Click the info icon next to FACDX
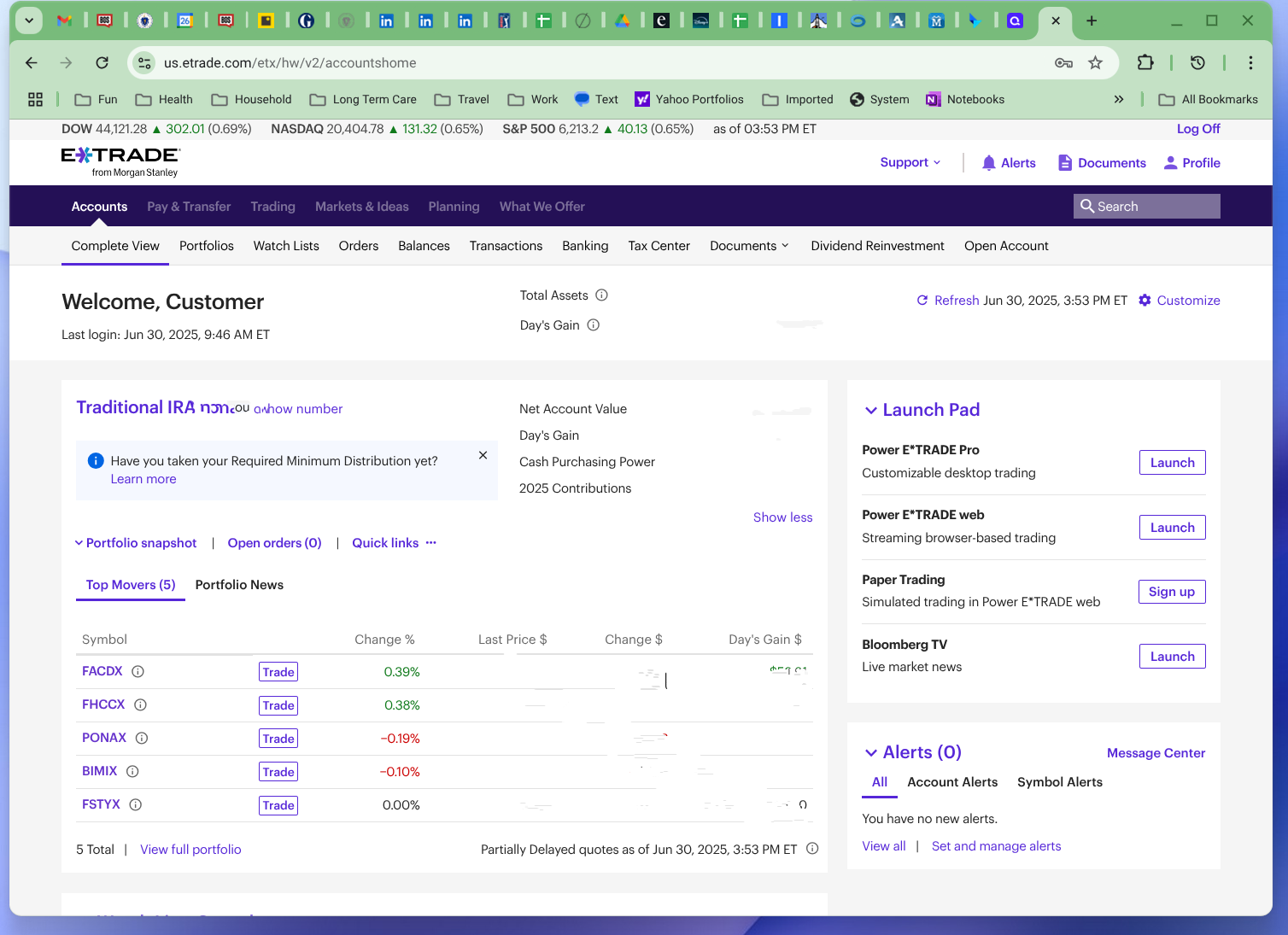1288x935 pixels. point(138,672)
